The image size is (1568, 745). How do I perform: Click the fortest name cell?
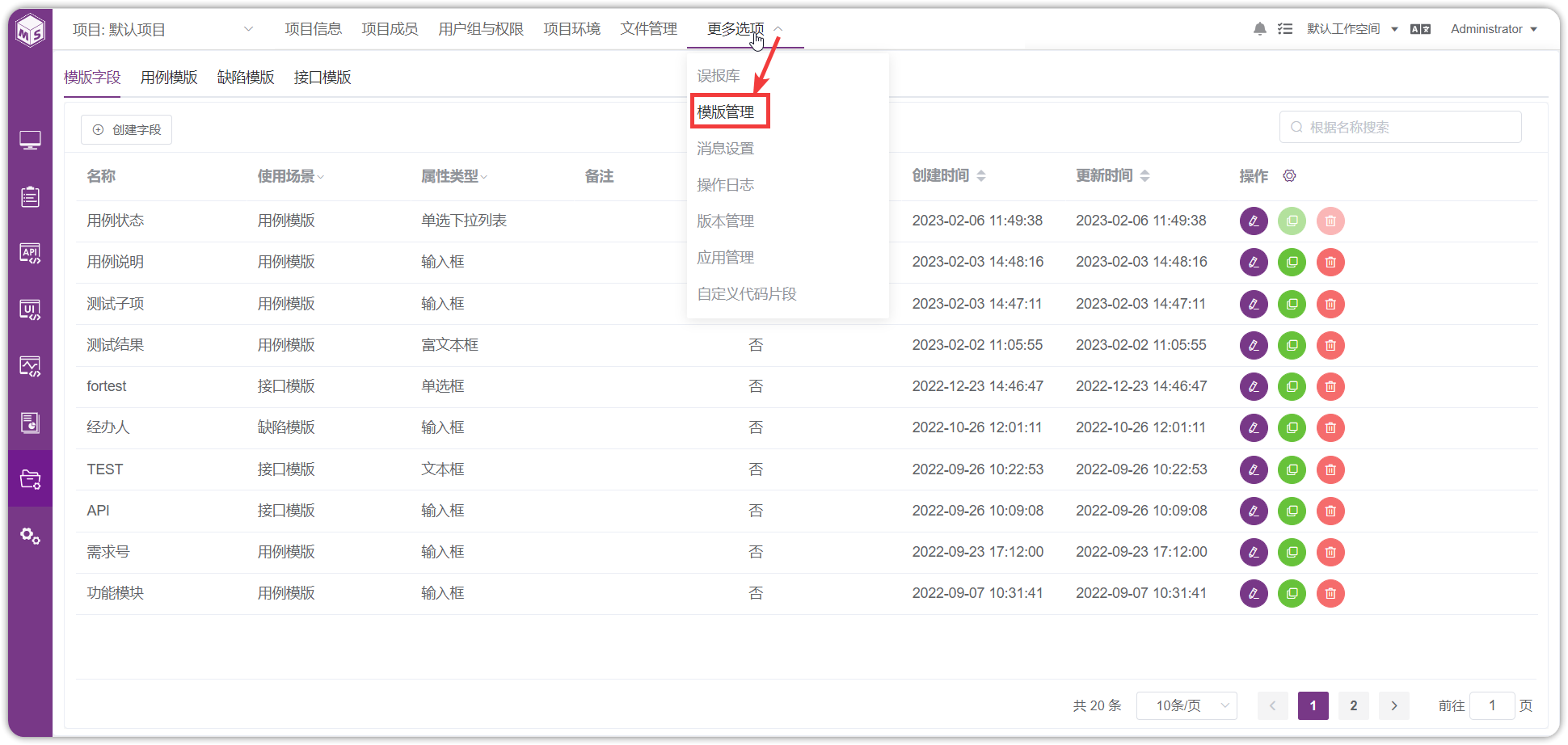pyautogui.click(x=107, y=386)
